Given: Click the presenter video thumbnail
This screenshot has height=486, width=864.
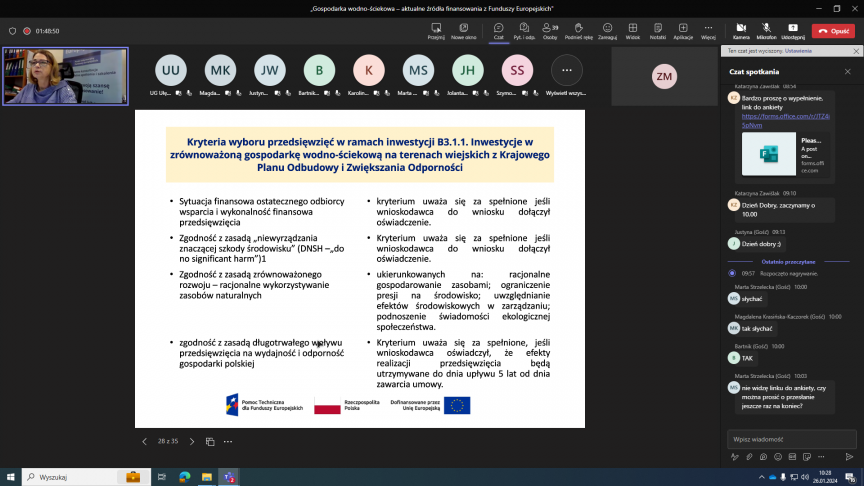Looking at the screenshot, I should [66, 76].
